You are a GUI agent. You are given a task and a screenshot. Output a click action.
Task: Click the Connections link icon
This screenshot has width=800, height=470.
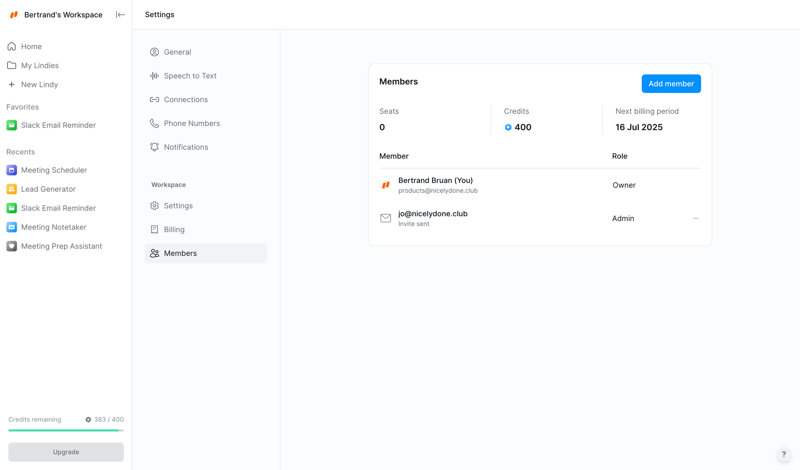click(x=154, y=100)
